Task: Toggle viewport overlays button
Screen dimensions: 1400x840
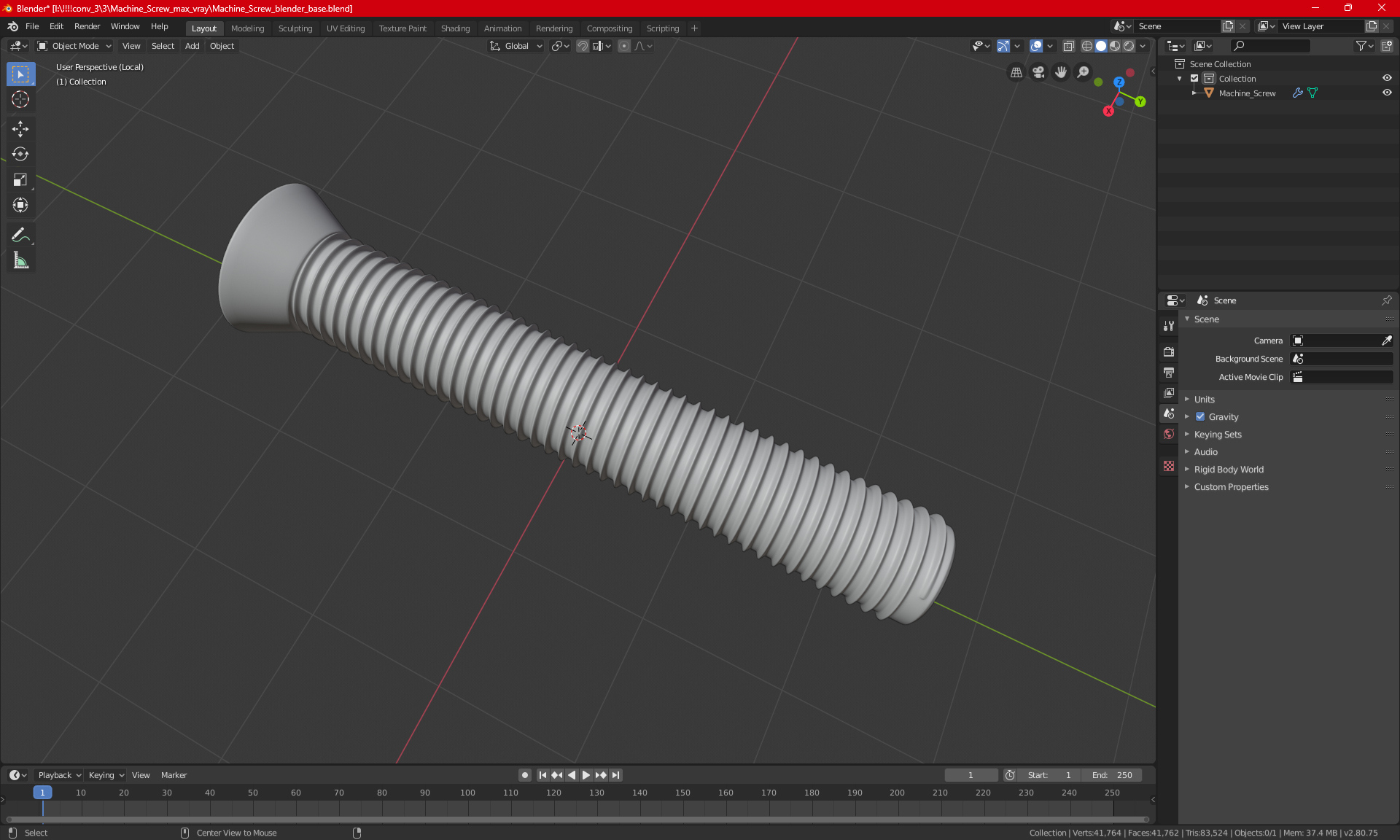Action: [1036, 46]
